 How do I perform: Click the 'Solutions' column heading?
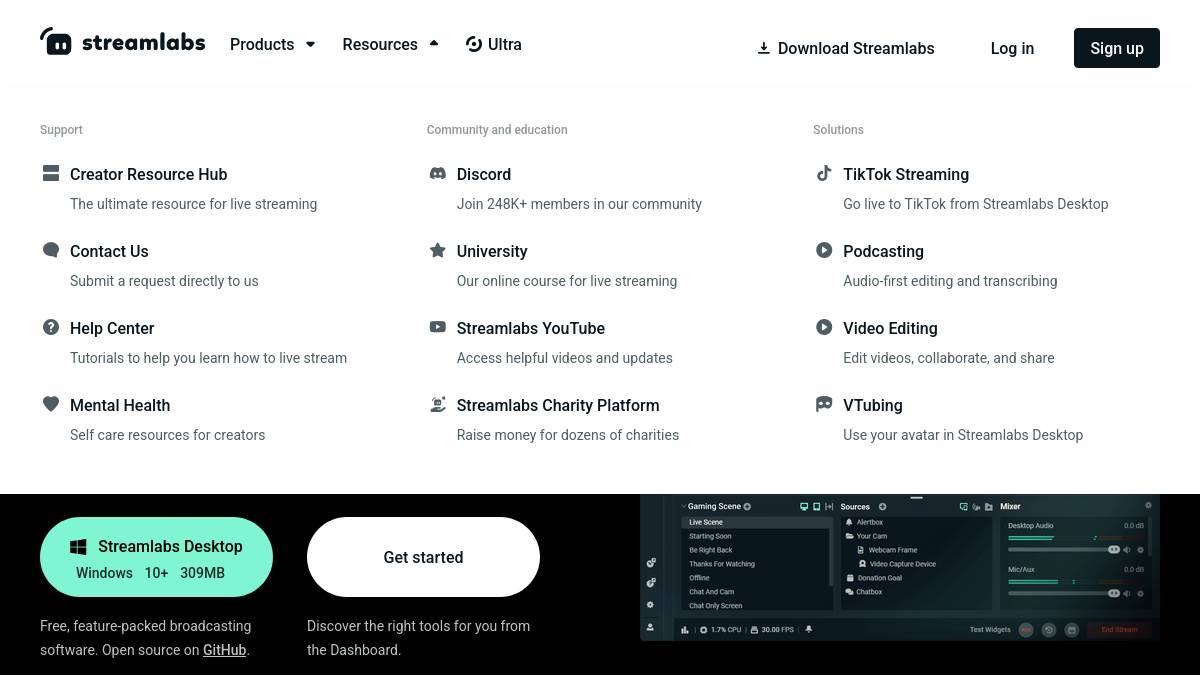838,130
